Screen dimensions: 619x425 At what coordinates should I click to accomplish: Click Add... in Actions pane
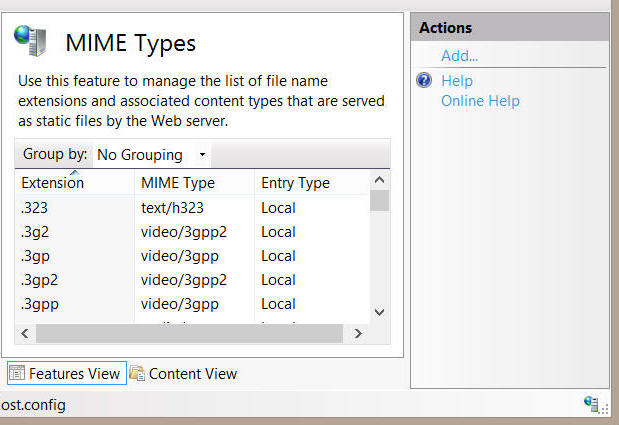pos(459,56)
